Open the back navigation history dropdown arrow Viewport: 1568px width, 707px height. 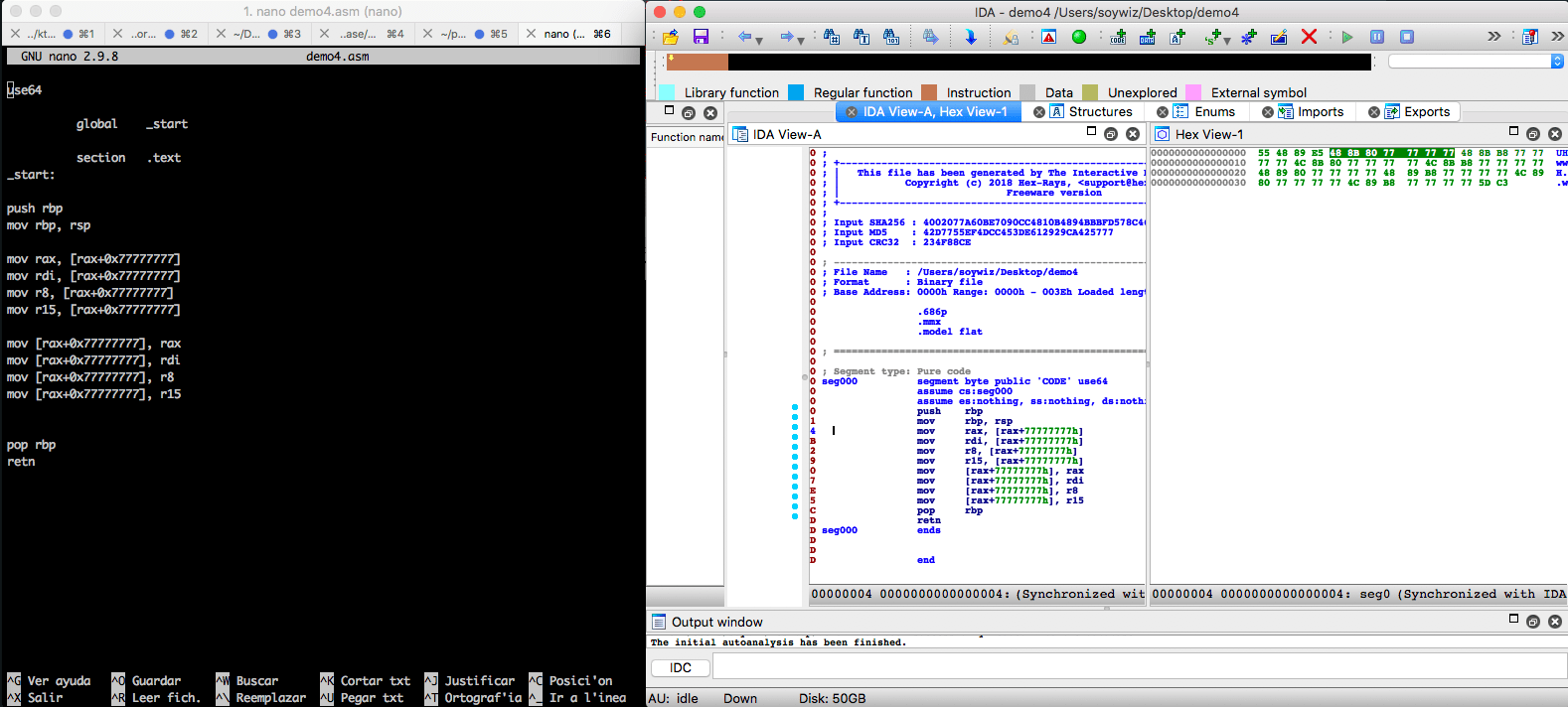click(x=759, y=41)
